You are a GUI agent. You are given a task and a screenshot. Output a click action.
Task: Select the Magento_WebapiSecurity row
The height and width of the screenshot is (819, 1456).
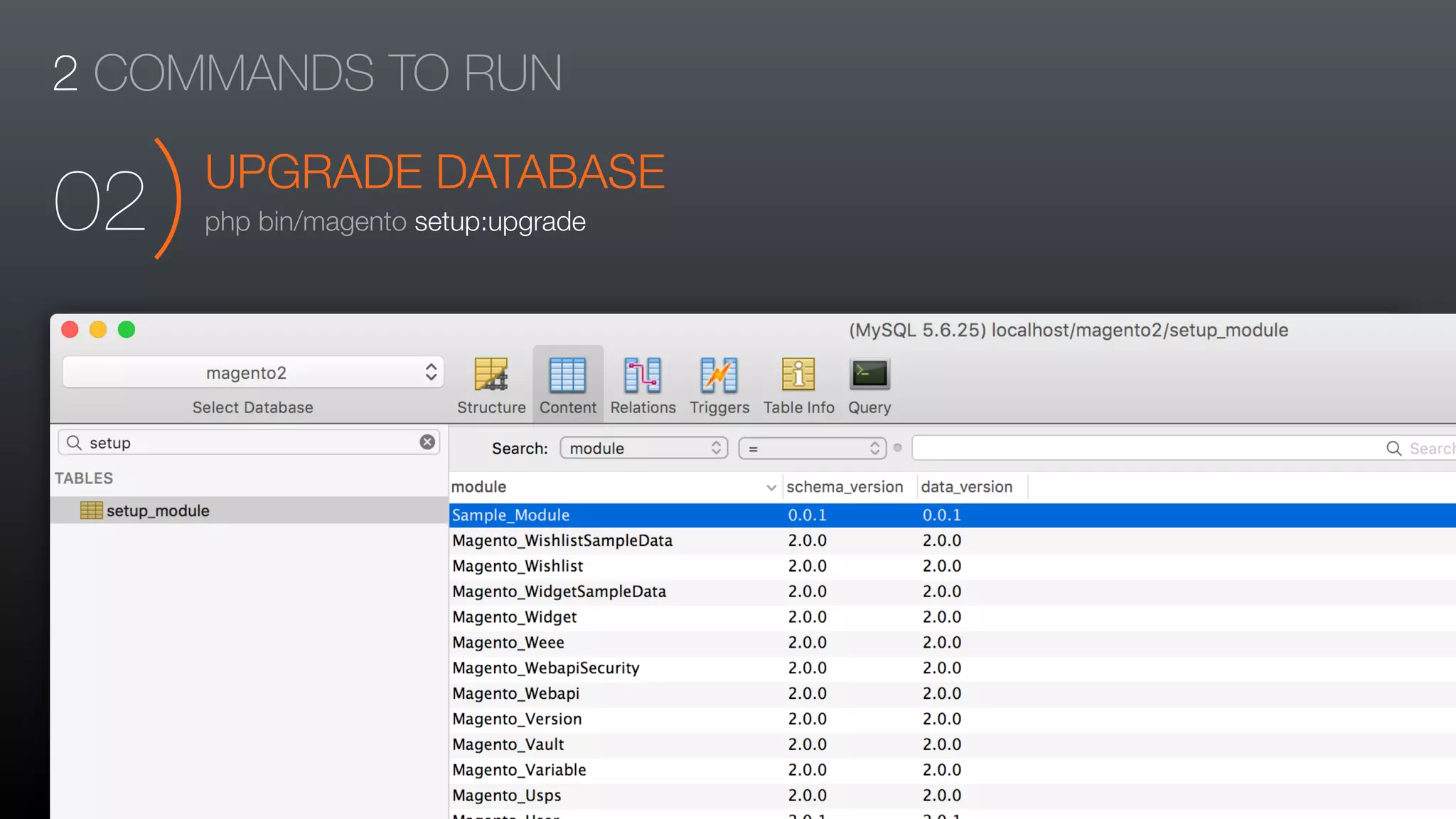pos(953,668)
